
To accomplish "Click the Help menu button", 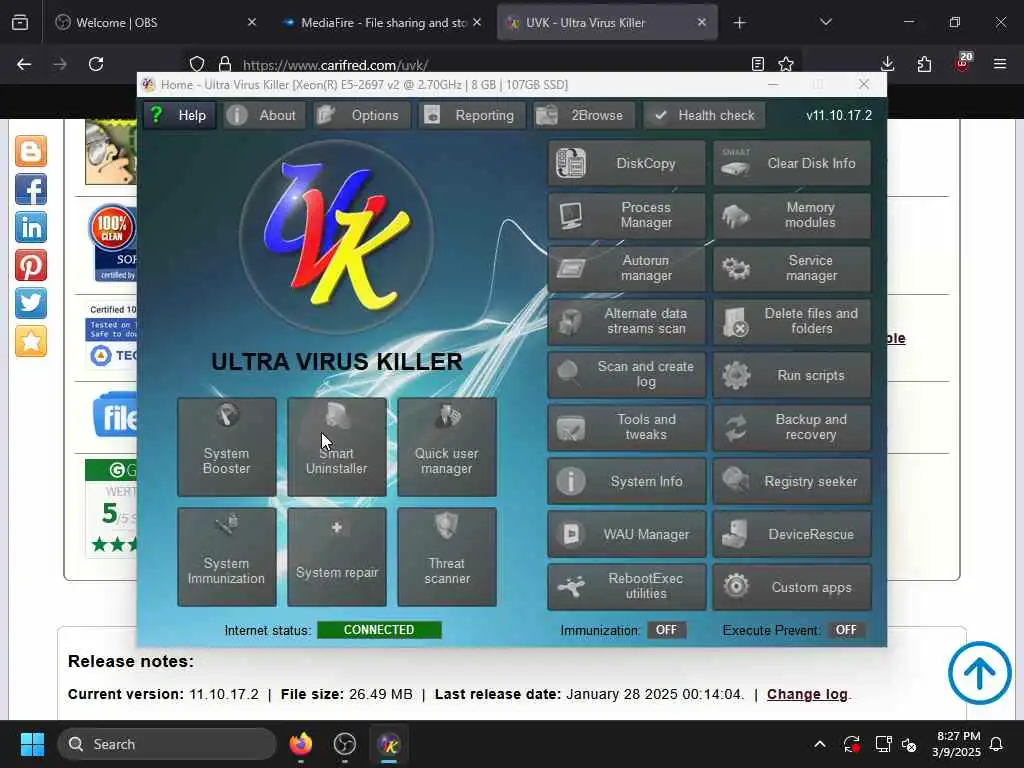I will [179, 116].
